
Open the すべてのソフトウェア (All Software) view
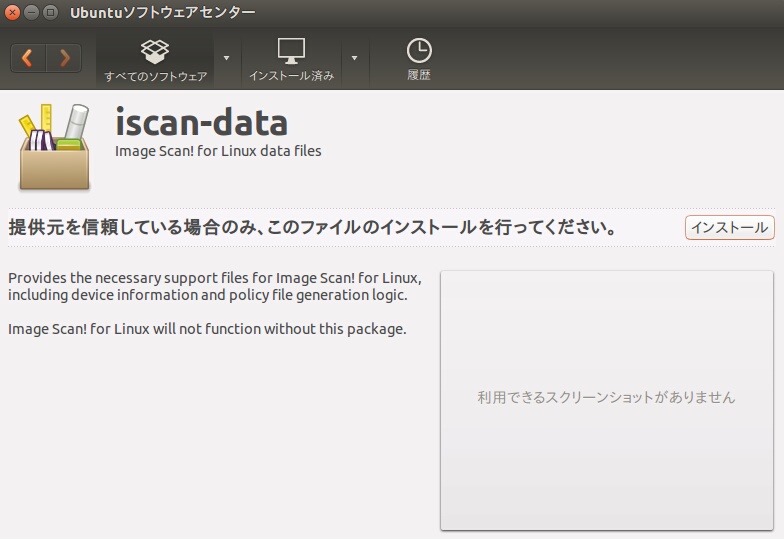click(155, 60)
